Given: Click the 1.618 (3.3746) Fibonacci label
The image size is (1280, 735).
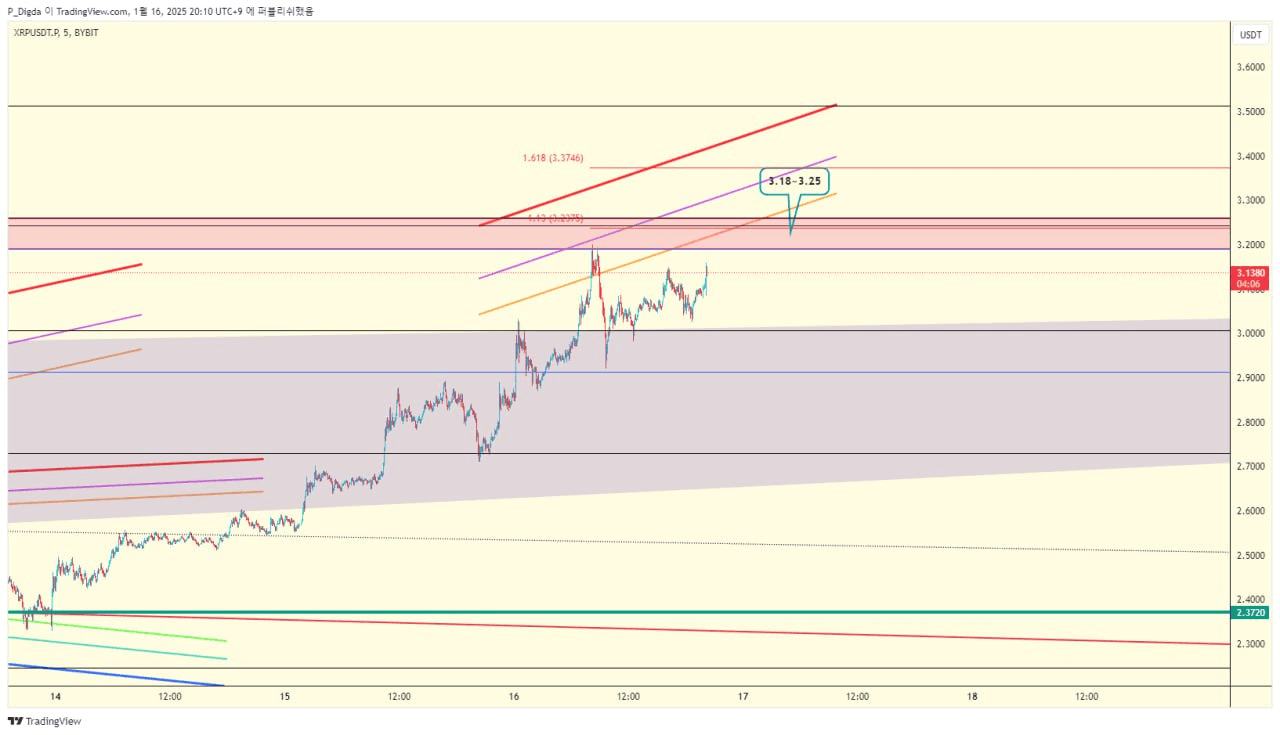Looking at the screenshot, I should (553, 158).
